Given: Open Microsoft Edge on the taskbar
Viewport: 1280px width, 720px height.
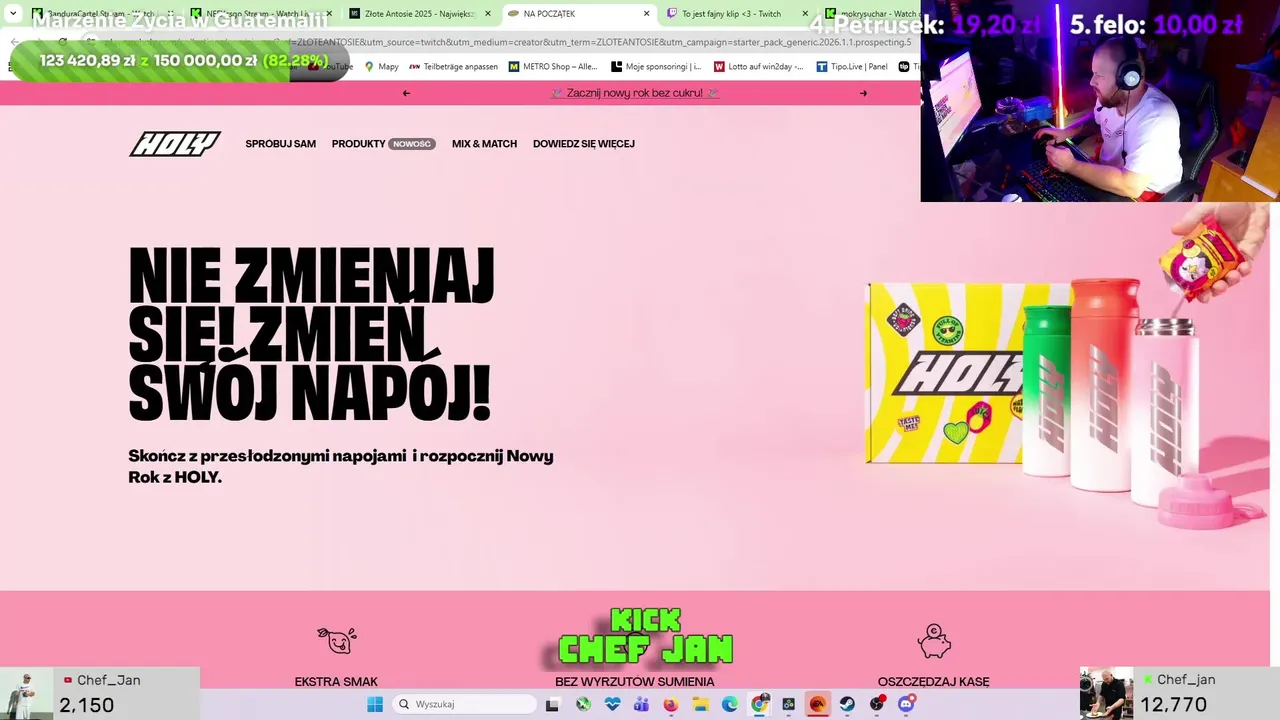Looking at the screenshot, I should pyautogui.click(x=730, y=704).
